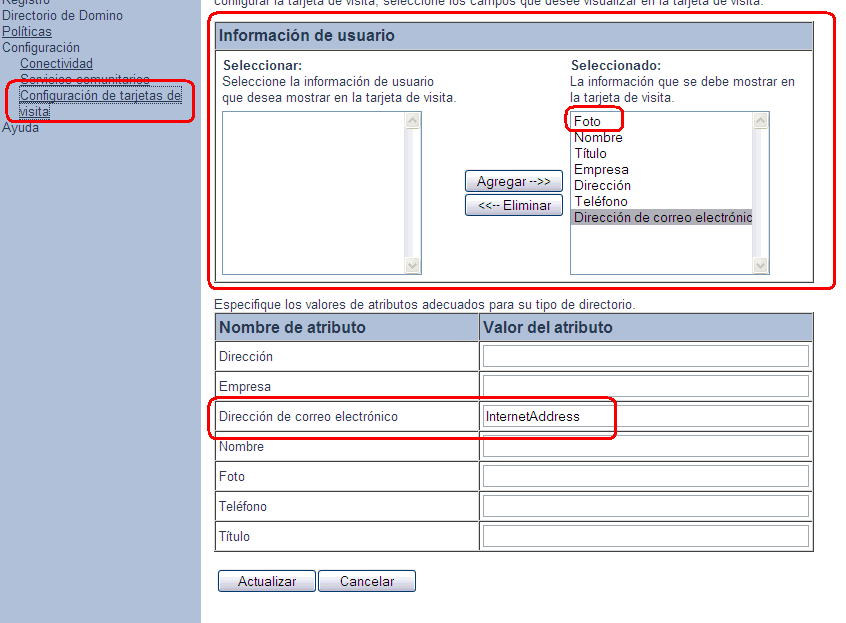Click the Título attribute value field
The width and height of the screenshot is (846, 623).
(x=645, y=536)
